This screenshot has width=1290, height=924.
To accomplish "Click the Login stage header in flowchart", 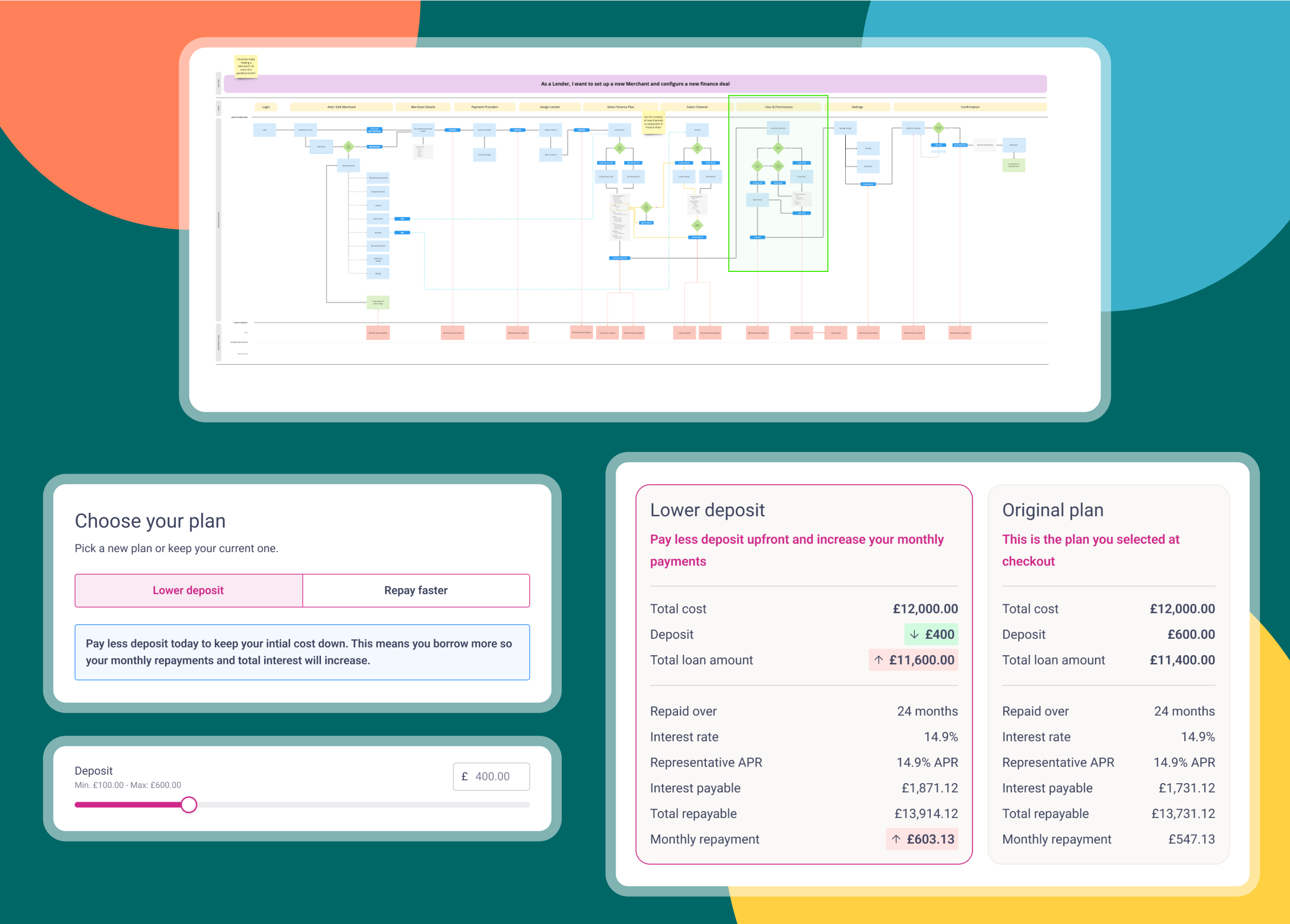I will tap(266, 107).
